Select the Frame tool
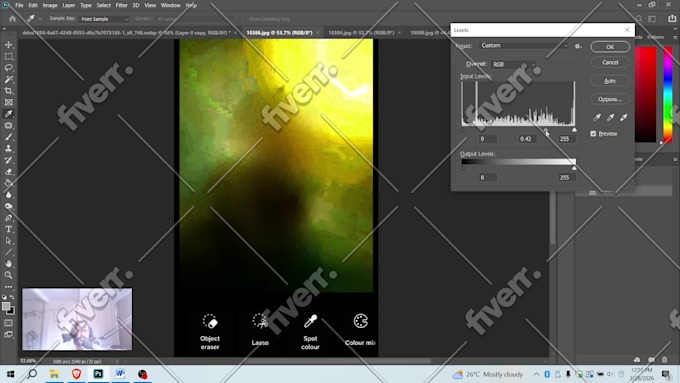 [x=8, y=102]
